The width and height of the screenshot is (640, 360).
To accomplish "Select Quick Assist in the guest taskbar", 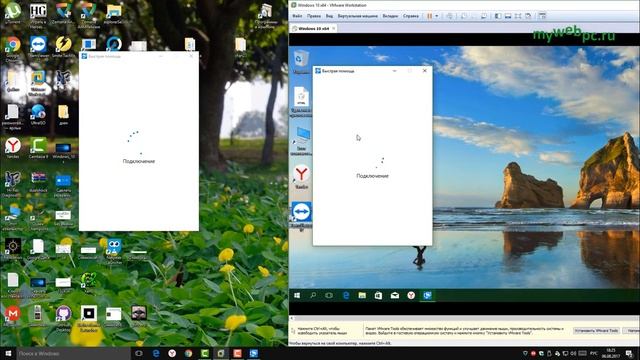I will tap(427, 295).
